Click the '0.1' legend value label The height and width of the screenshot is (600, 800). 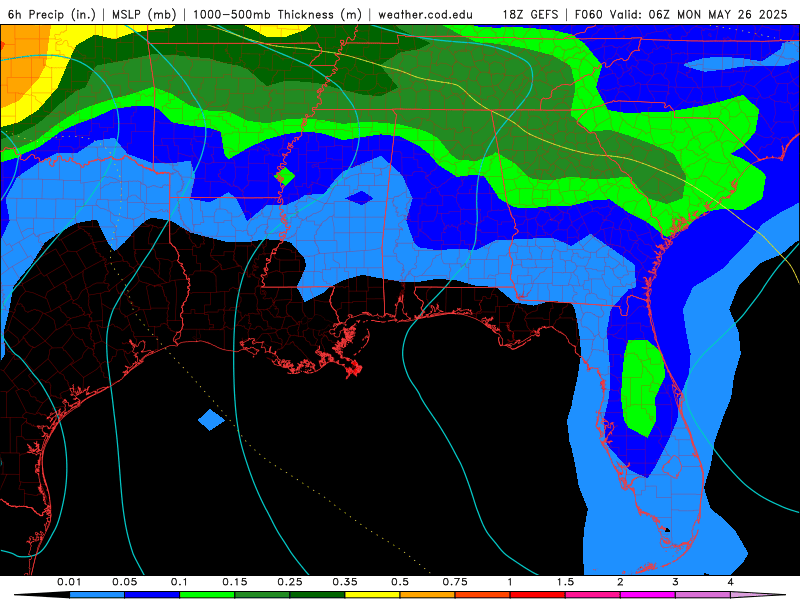point(179,582)
